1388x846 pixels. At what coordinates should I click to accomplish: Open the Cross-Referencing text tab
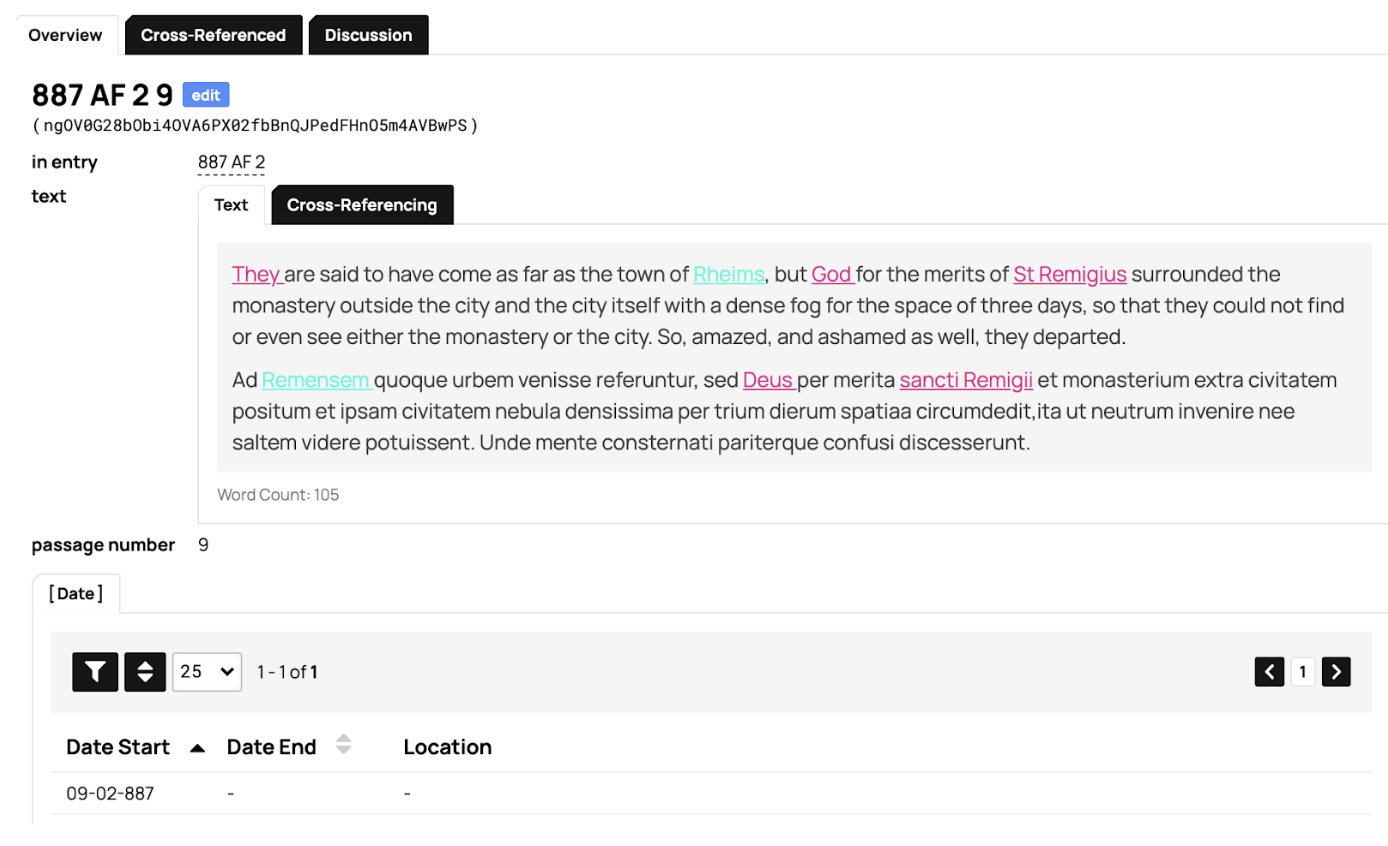point(362,205)
